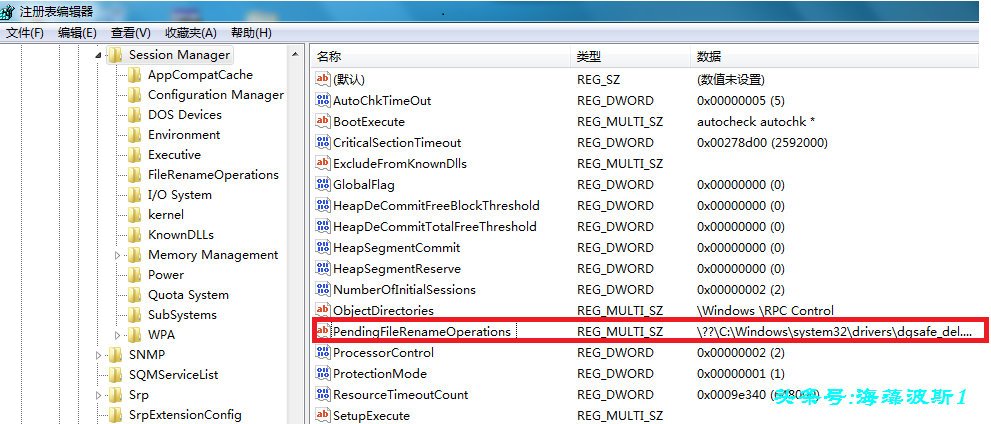Click the Session Manager folder icon
991x424 pixels.
pos(115,55)
